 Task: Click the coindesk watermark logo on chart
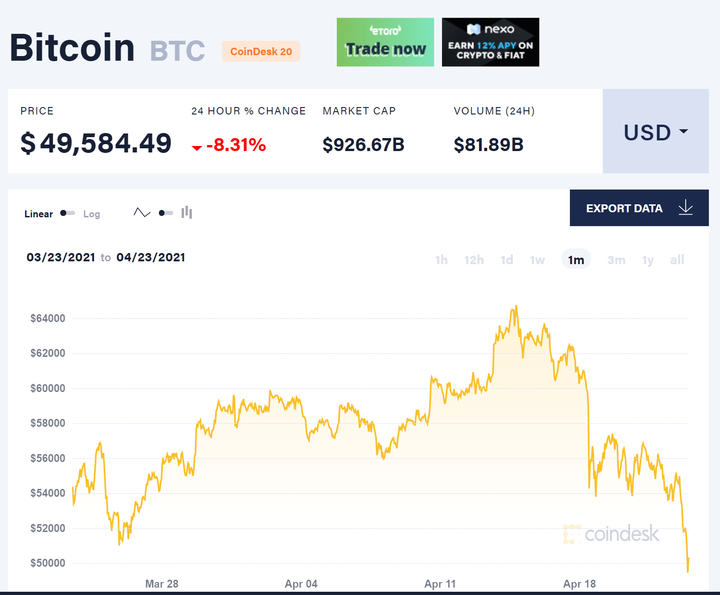click(x=611, y=534)
